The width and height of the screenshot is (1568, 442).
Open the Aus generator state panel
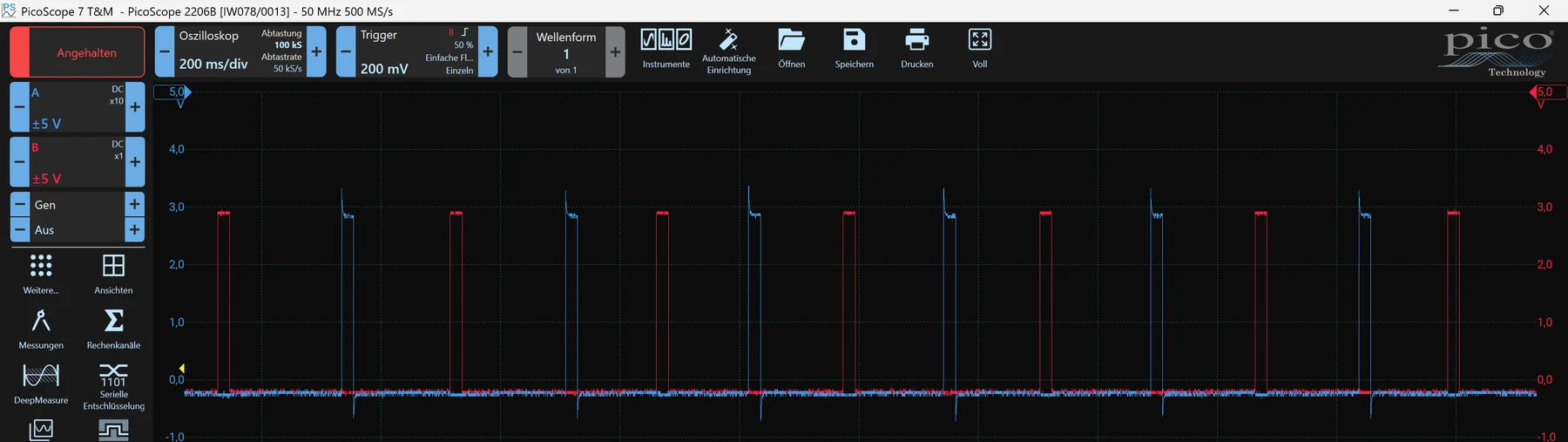pyautogui.click(x=77, y=230)
